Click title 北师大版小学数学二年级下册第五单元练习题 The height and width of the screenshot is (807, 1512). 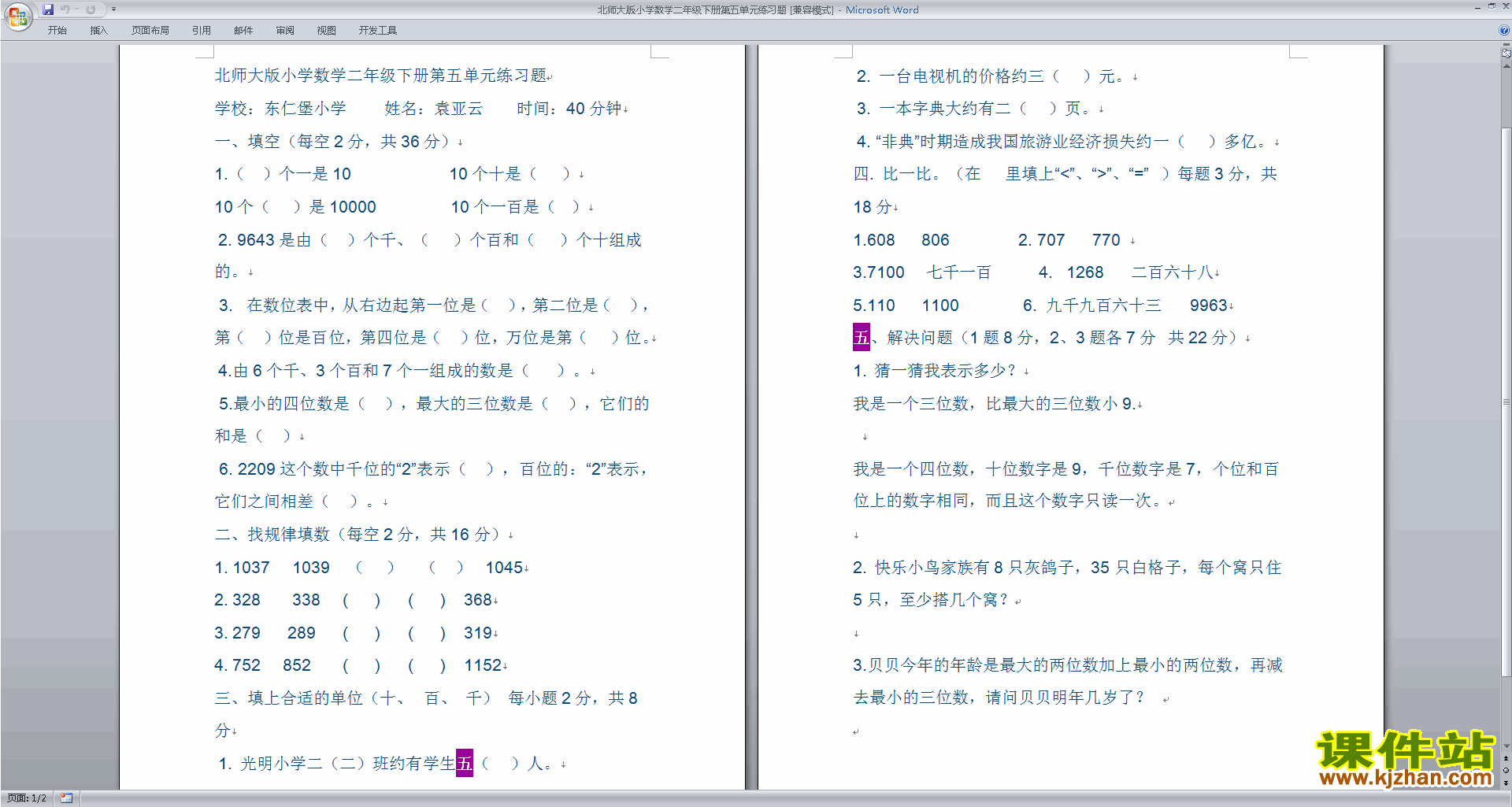tap(380, 76)
